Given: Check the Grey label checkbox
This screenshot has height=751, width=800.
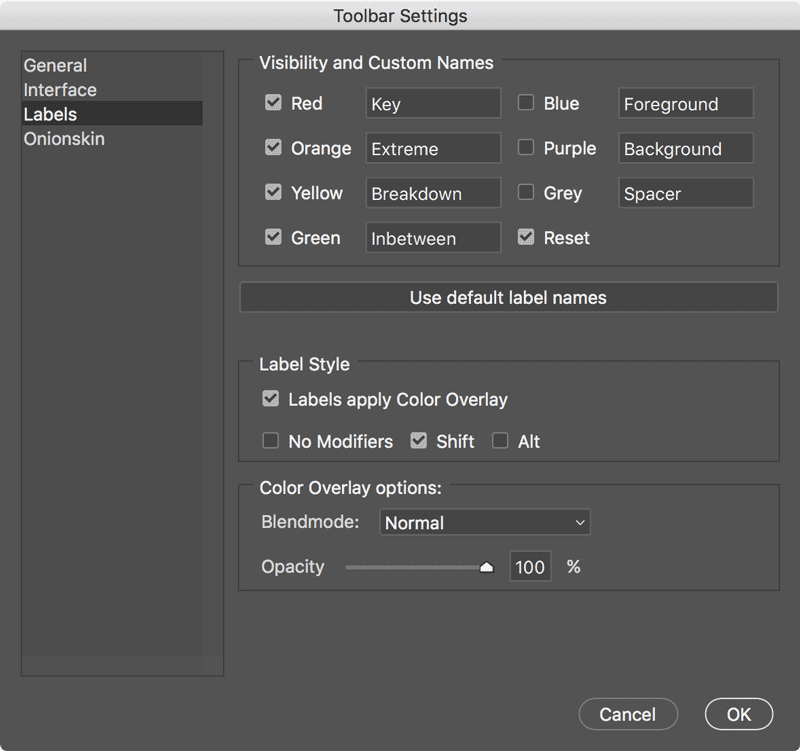Looking at the screenshot, I should (x=526, y=192).
